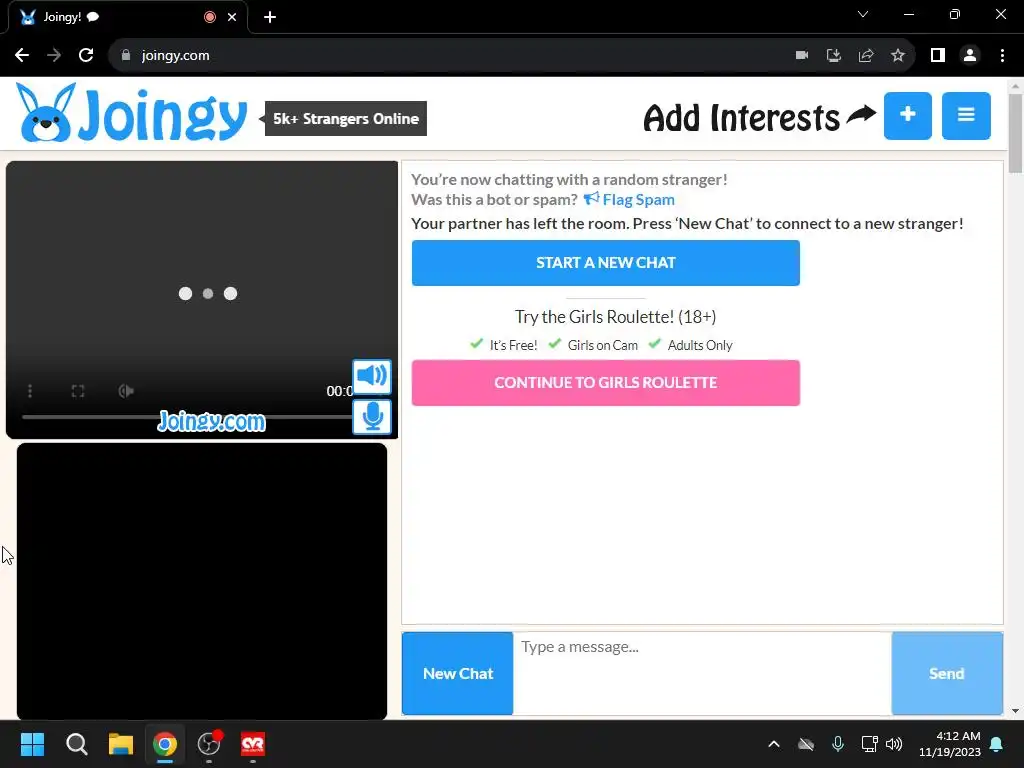Click the video player's volume icon
1024x768 pixels.
(x=126, y=391)
